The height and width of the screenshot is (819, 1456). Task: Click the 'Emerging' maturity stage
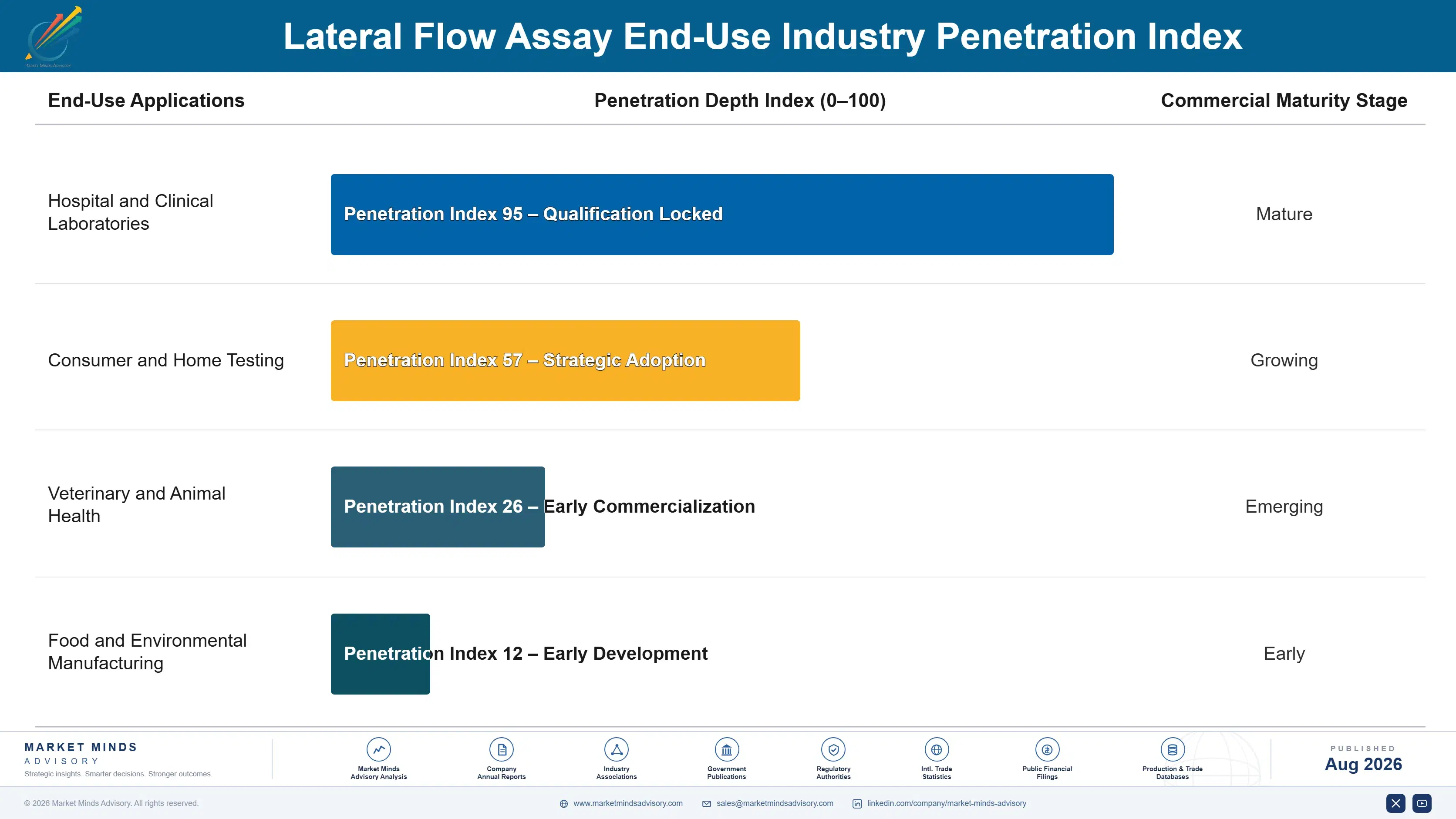[1284, 507]
